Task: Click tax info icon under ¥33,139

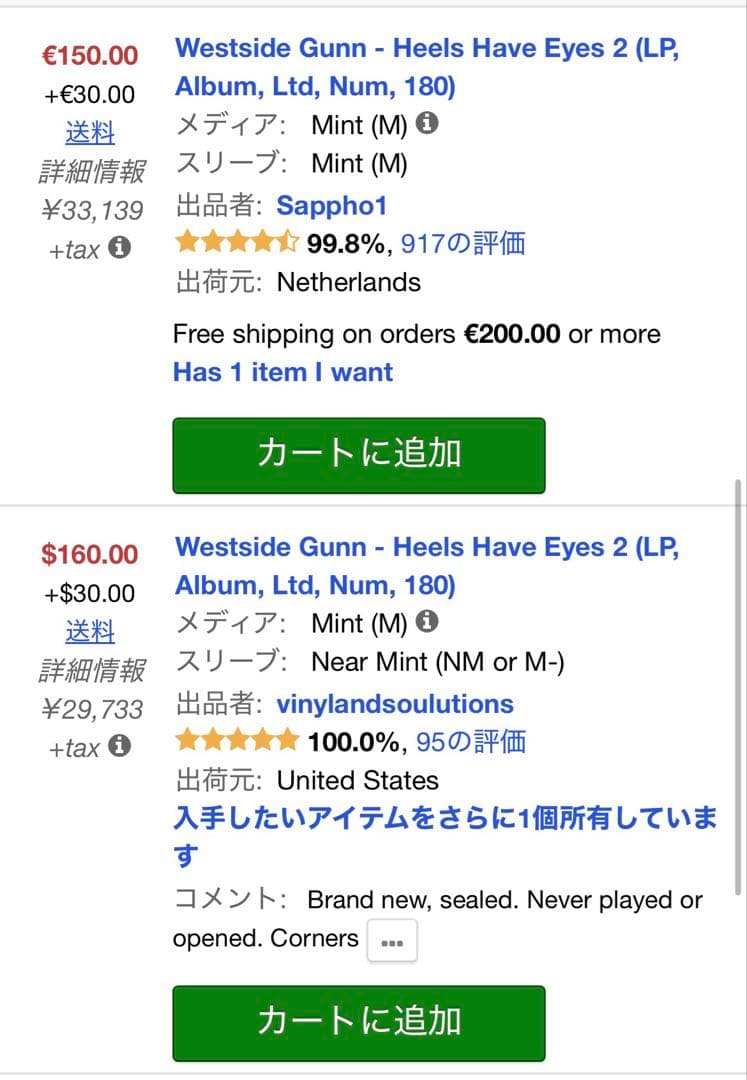Action: (x=119, y=248)
